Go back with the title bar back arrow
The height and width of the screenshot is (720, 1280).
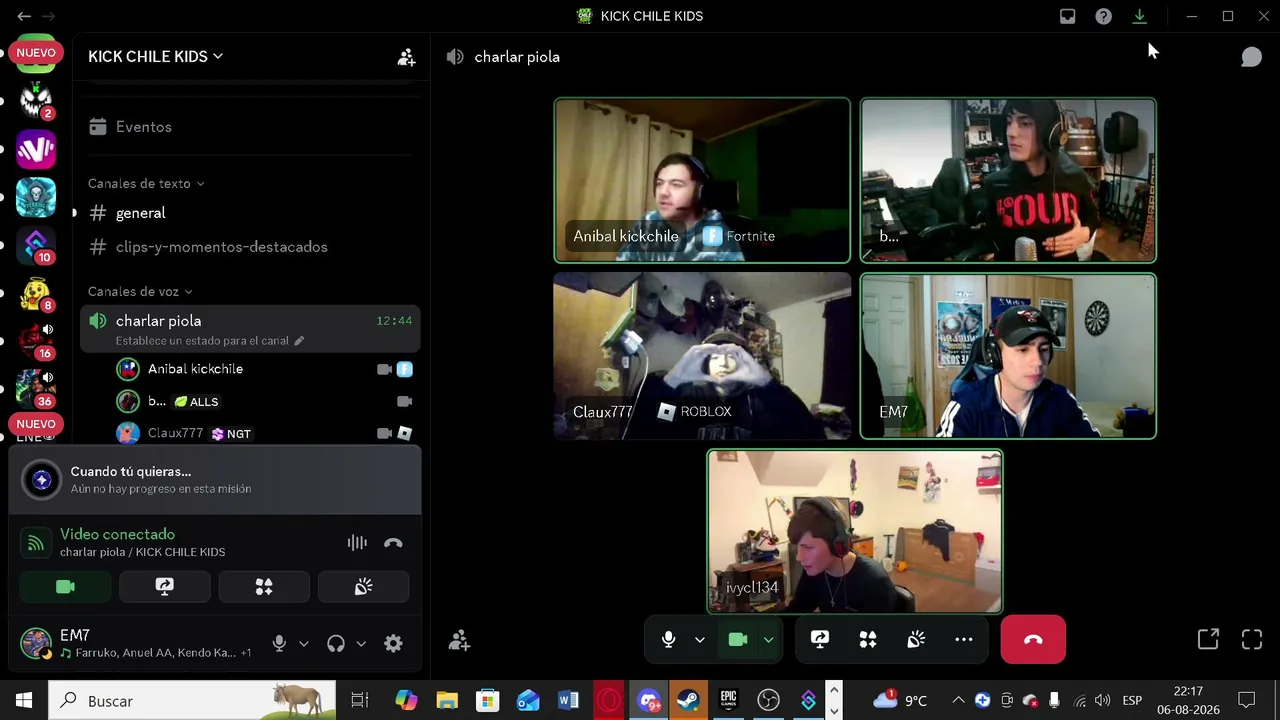[x=24, y=16]
